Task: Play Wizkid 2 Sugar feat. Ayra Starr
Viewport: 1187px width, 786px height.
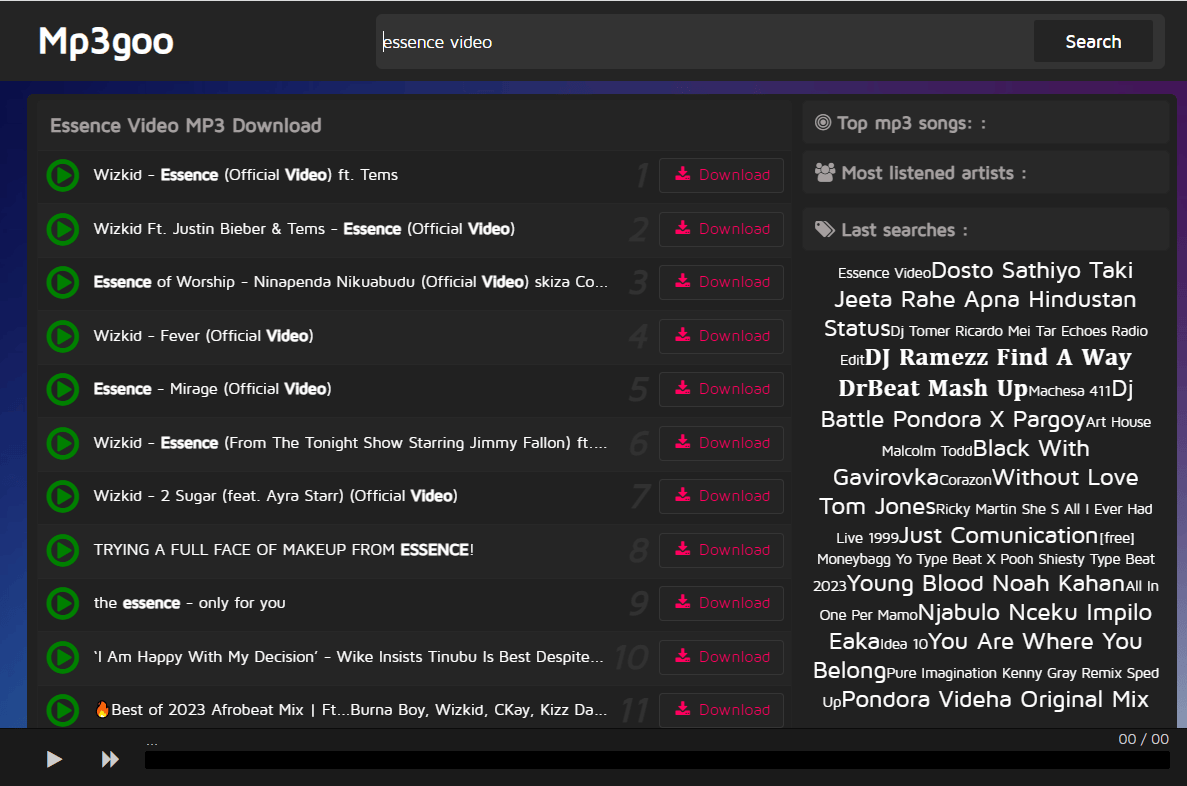Action: tap(63, 496)
